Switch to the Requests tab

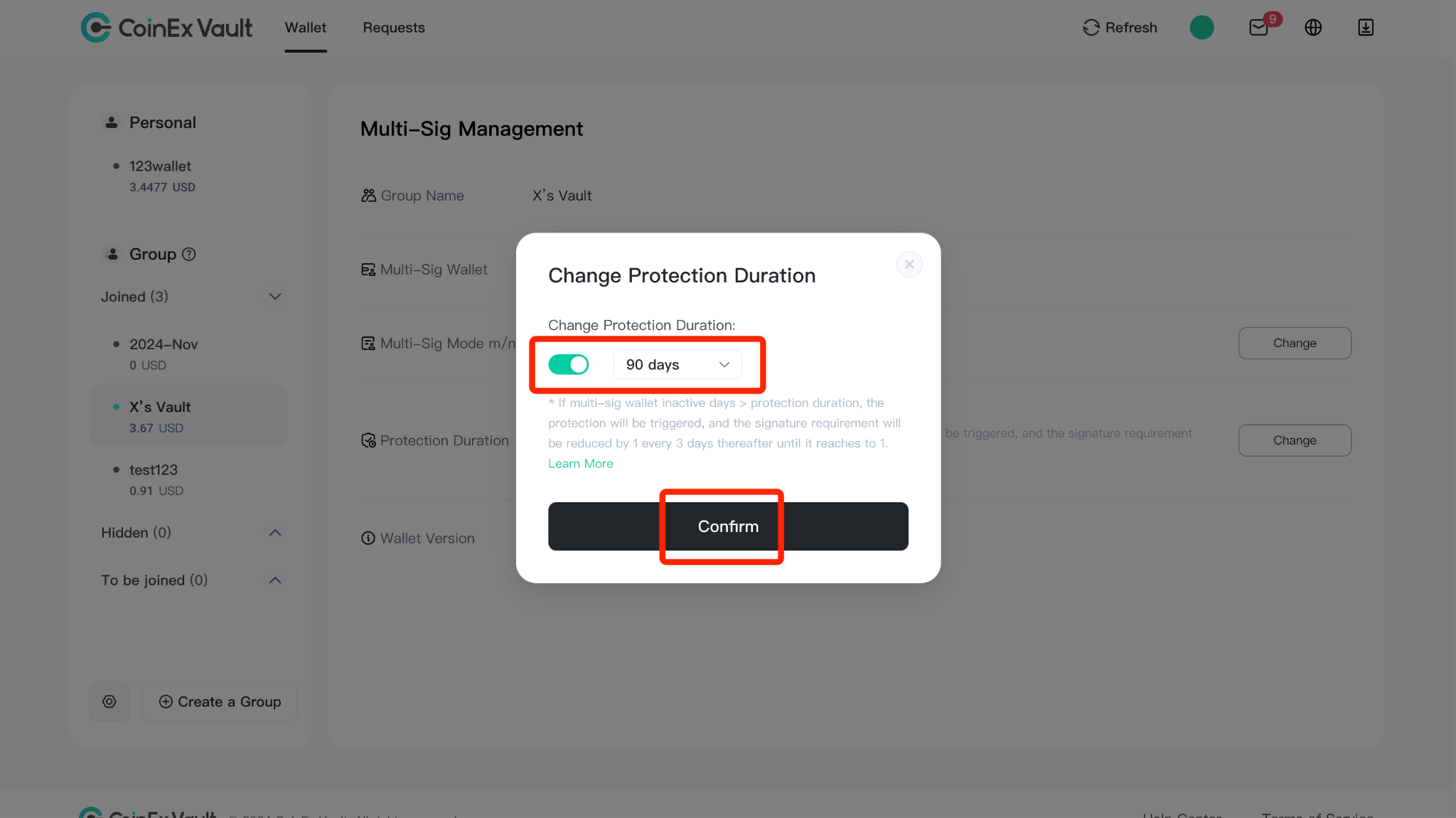pos(394,28)
